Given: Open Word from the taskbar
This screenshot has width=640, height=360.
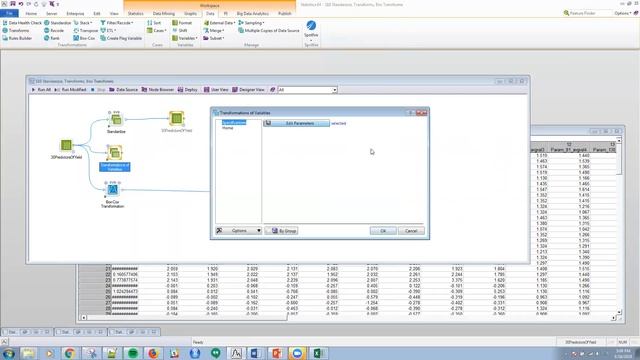Looking at the screenshot, I should (x=256, y=353).
